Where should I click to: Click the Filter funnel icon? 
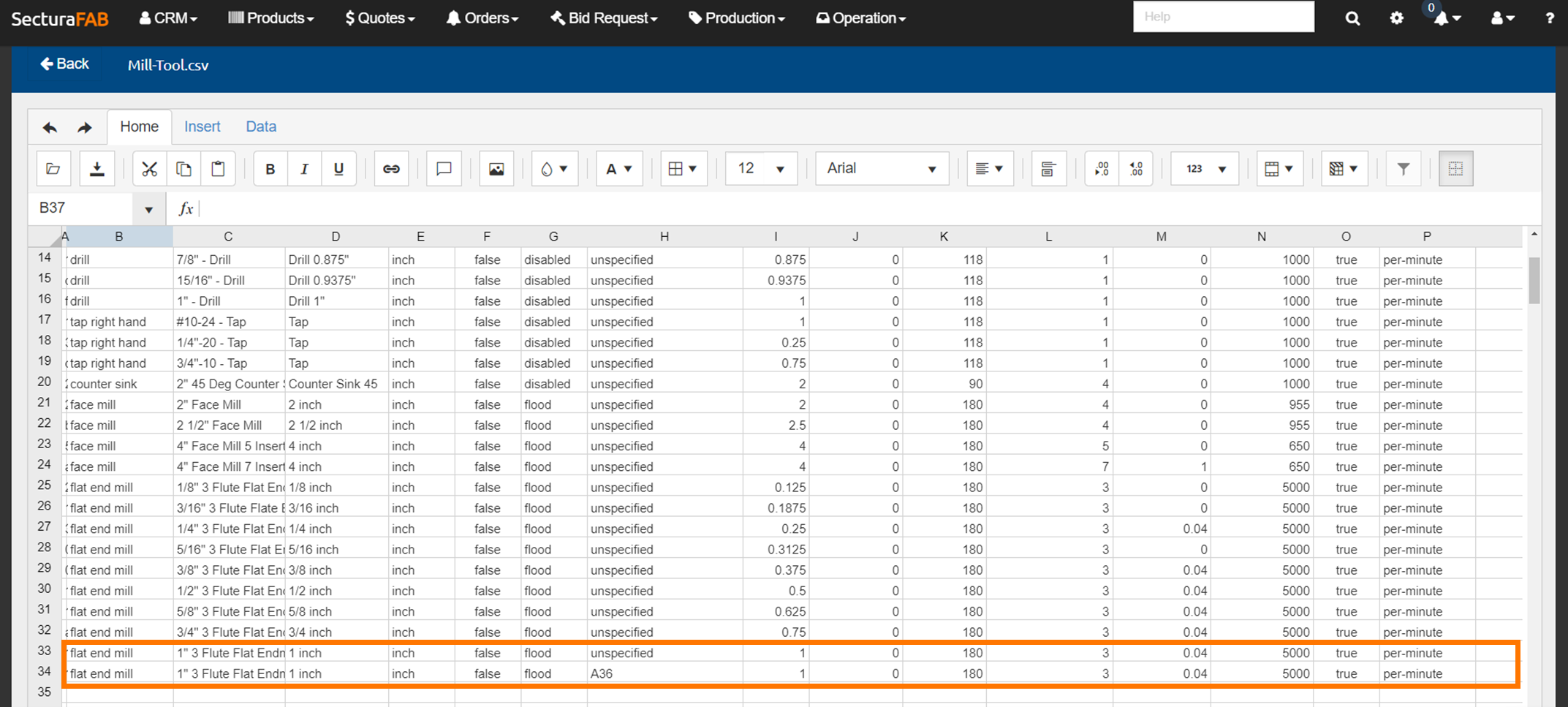(1403, 169)
